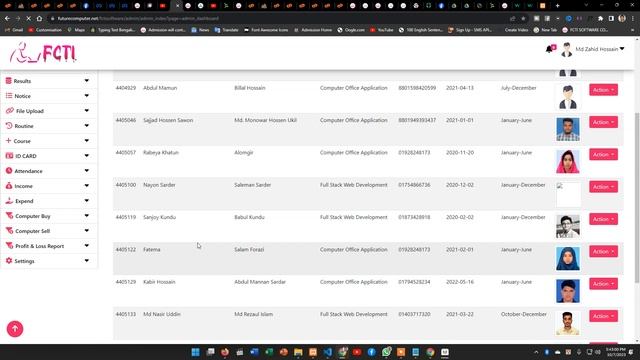Click Sanjoy Kundu's profile photo
Screen dimensions: 640x360
(x=568, y=226)
